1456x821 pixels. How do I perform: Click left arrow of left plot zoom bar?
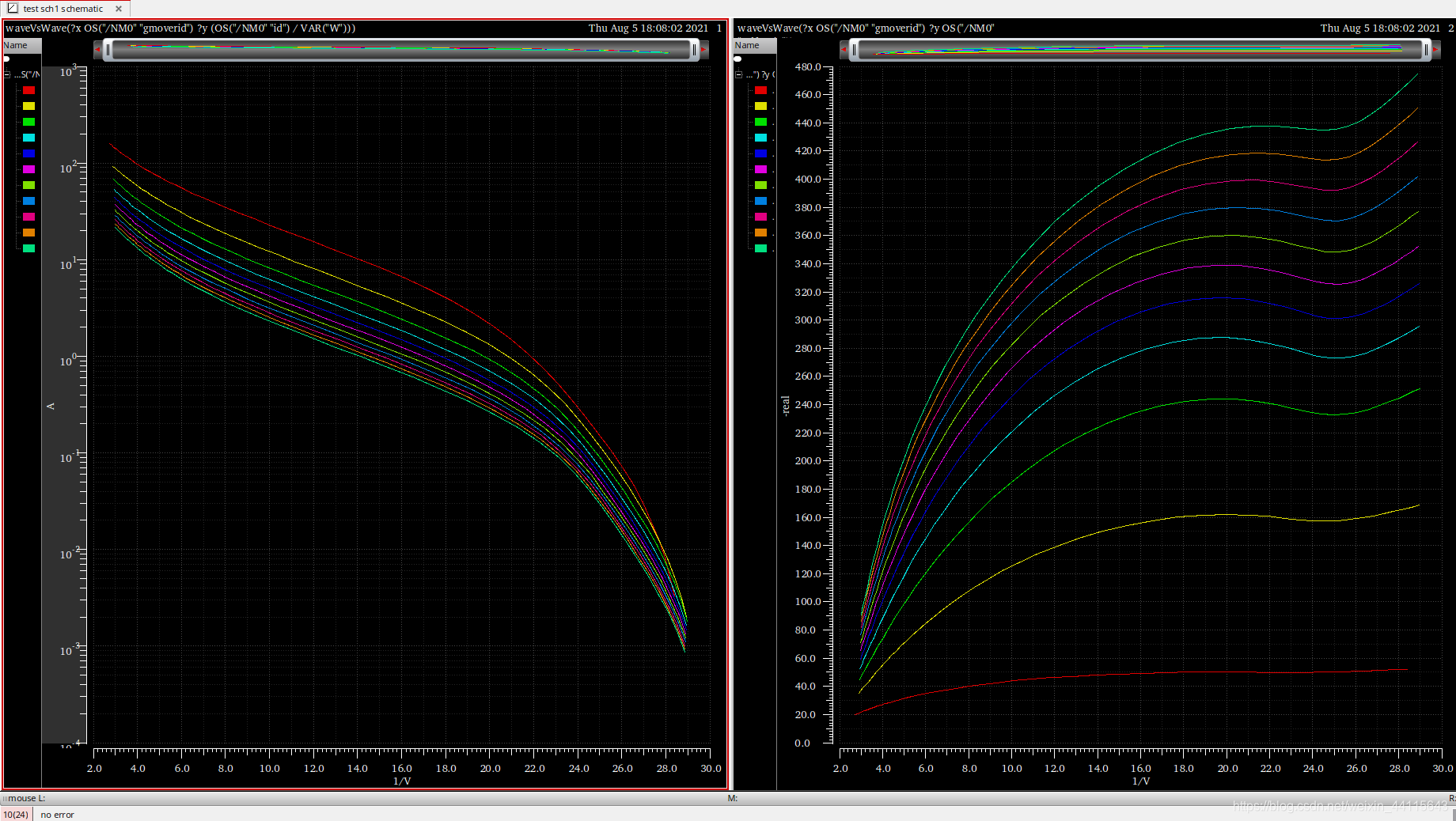click(x=97, y=50)
